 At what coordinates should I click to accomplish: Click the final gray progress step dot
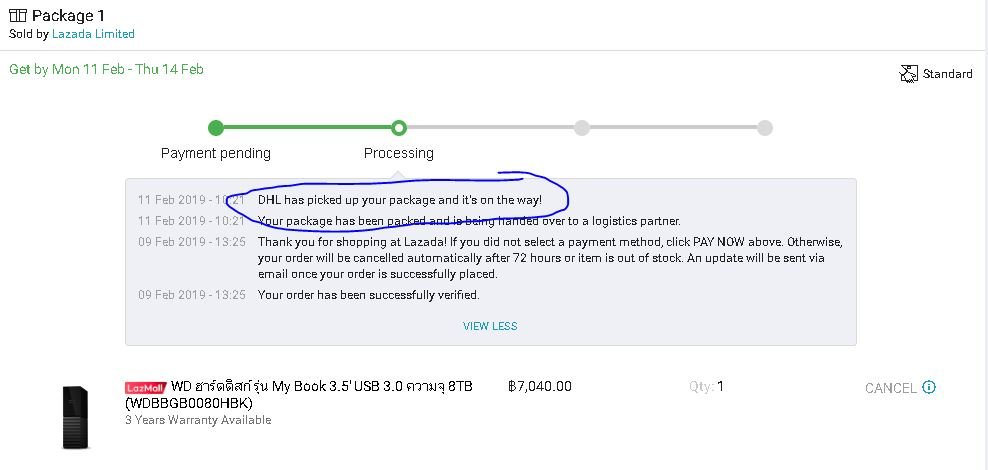pyautogui.click(x=764, y=129)
